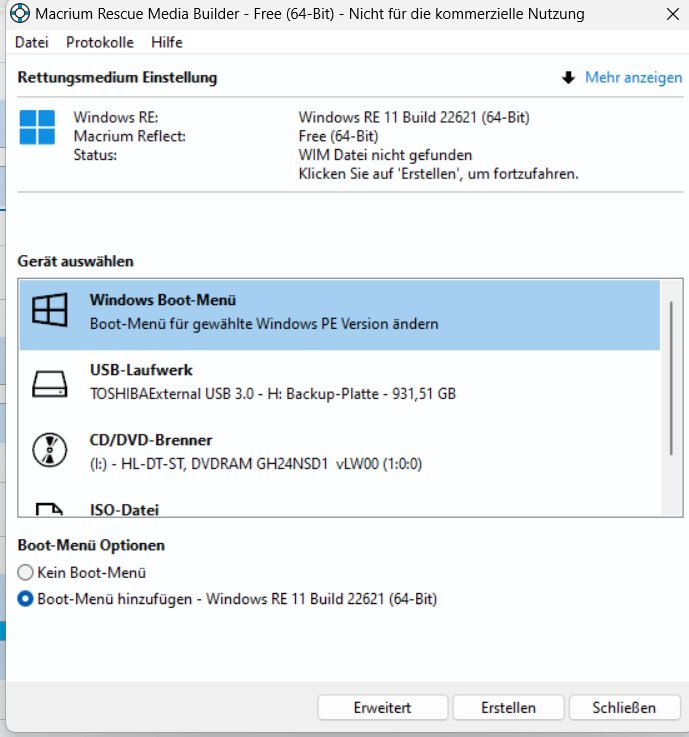Screen dimensions: 689x737
Task: Click the TOSHIBAExternal USB 3.0 description text
Action: pyautogui.click(x=273, y=394)
